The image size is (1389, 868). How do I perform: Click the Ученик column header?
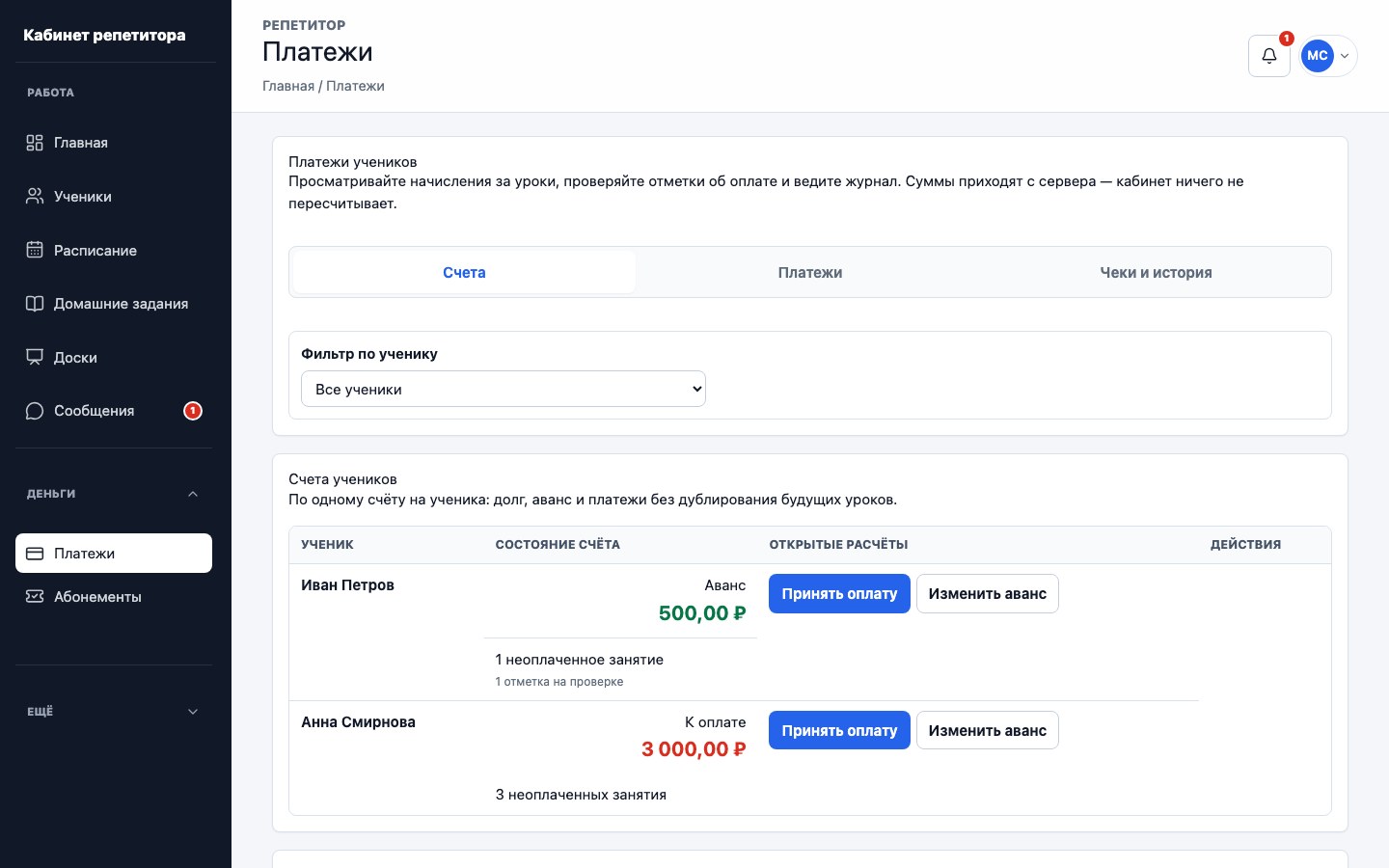click(327, 545)
